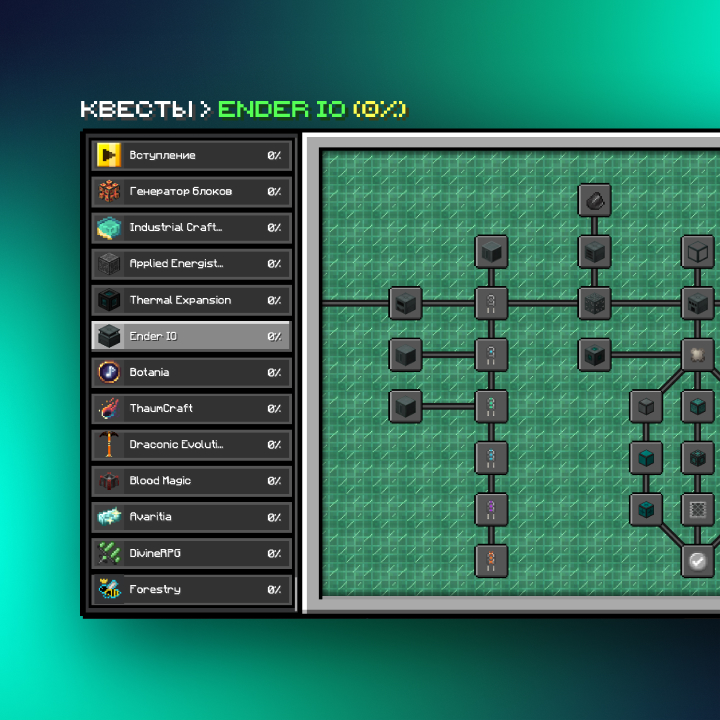This screenshot has height=720, width=720.
Task: Select the gray mesh grid quest node
Action: point(698,509)
